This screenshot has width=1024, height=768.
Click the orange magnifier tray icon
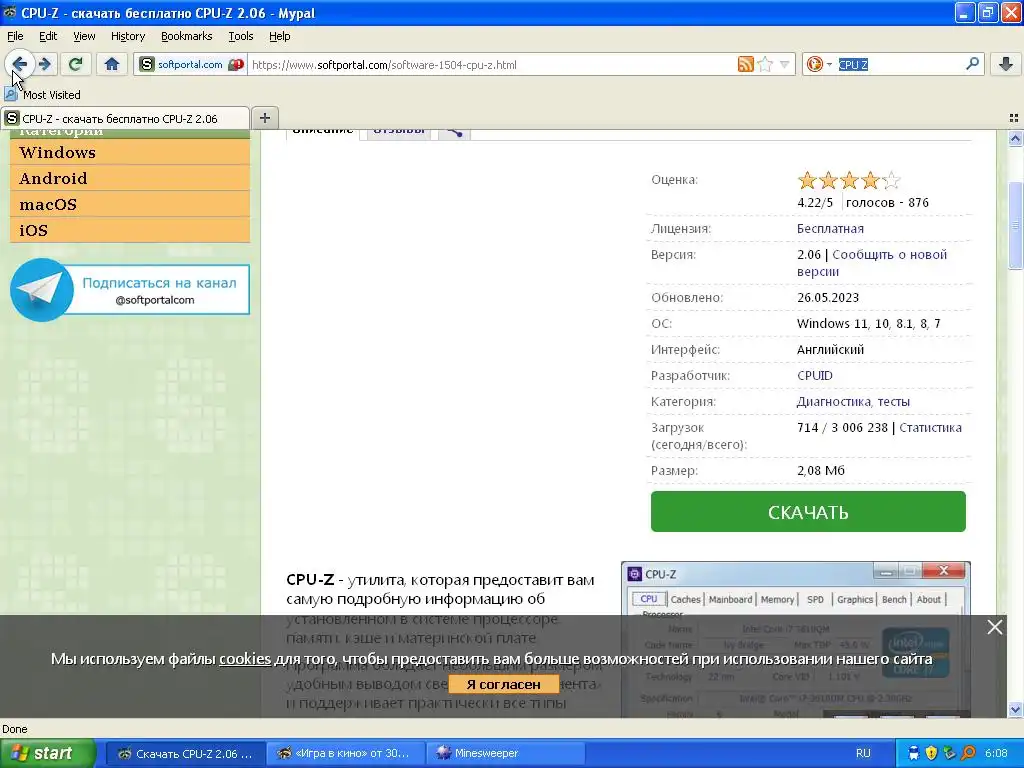[968, 753]
